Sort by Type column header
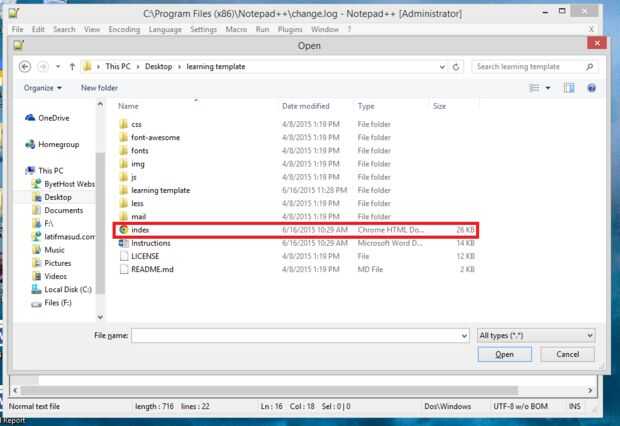This screenshot has width=620, height=426. point(366,106)
